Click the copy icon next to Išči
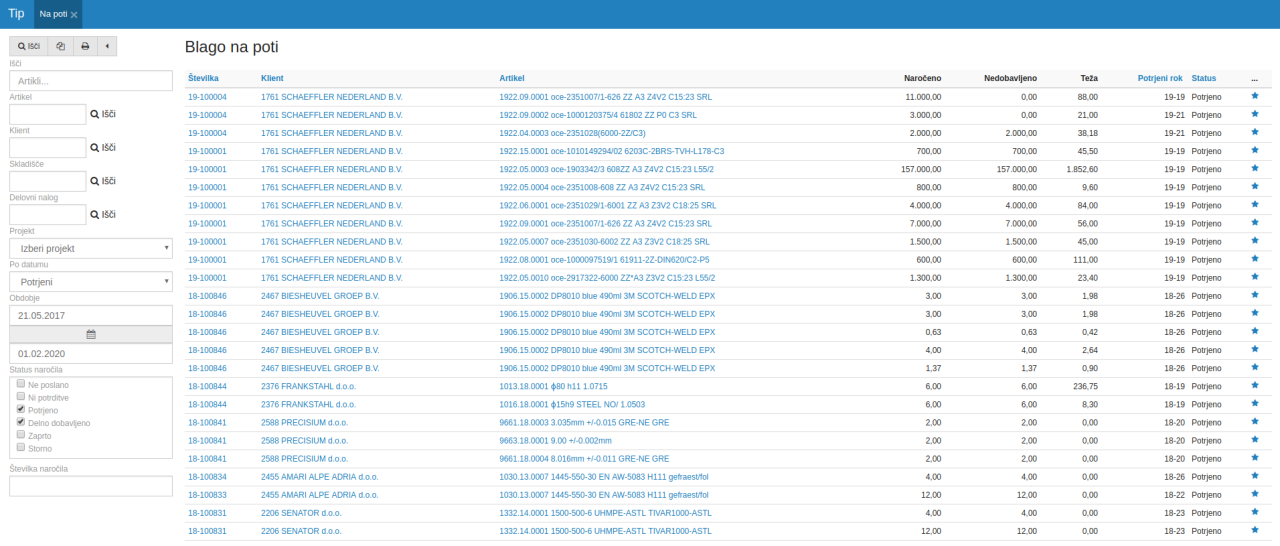The height and width of the screenshot is (546, 1280). click(61, 46)
